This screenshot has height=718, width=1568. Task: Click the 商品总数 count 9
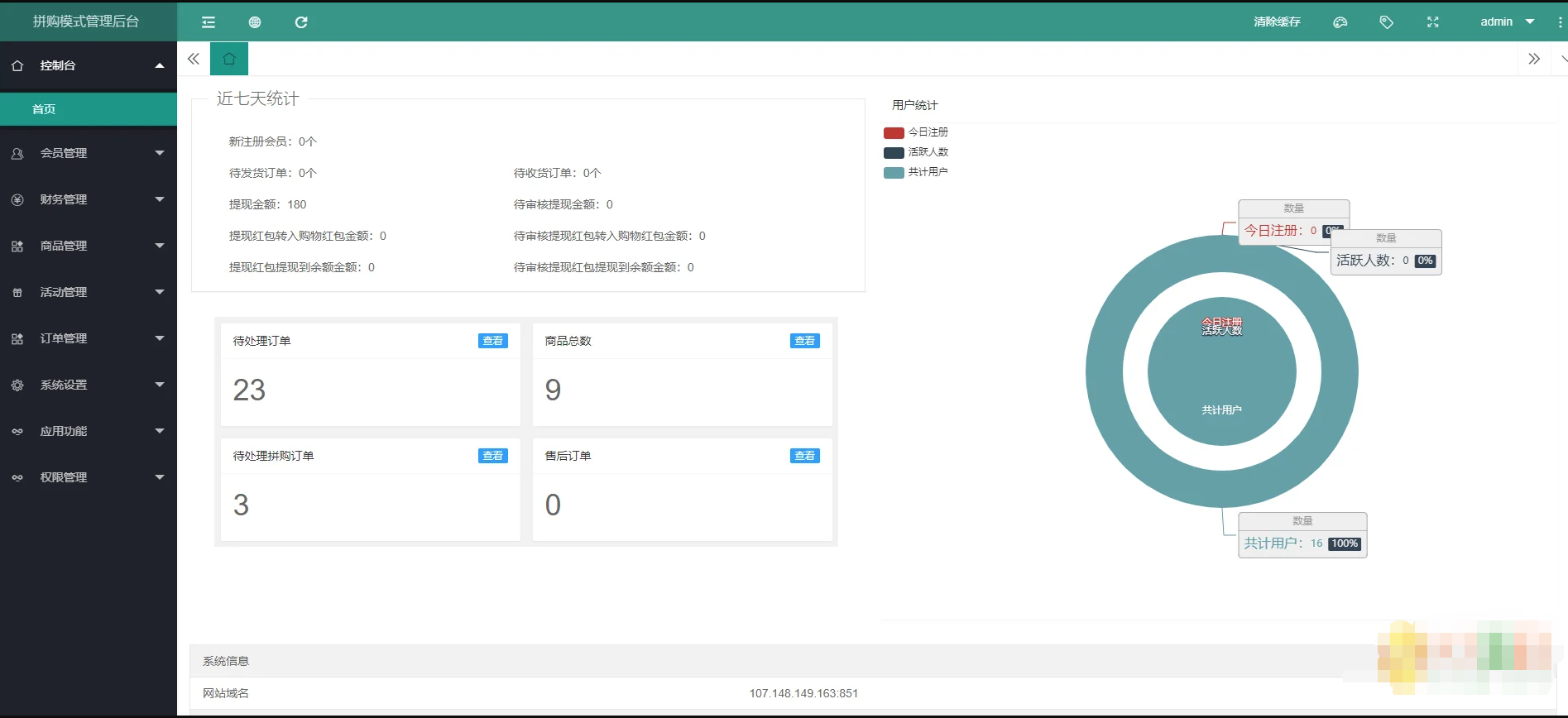coord(553,390)
